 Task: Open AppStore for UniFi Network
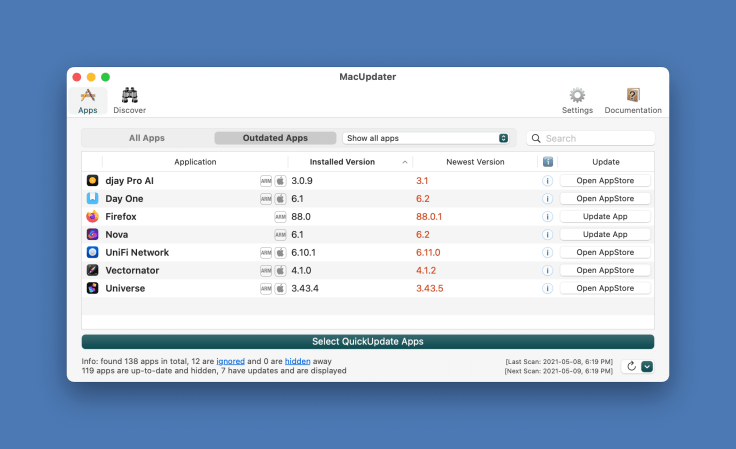tap(605, 252)
